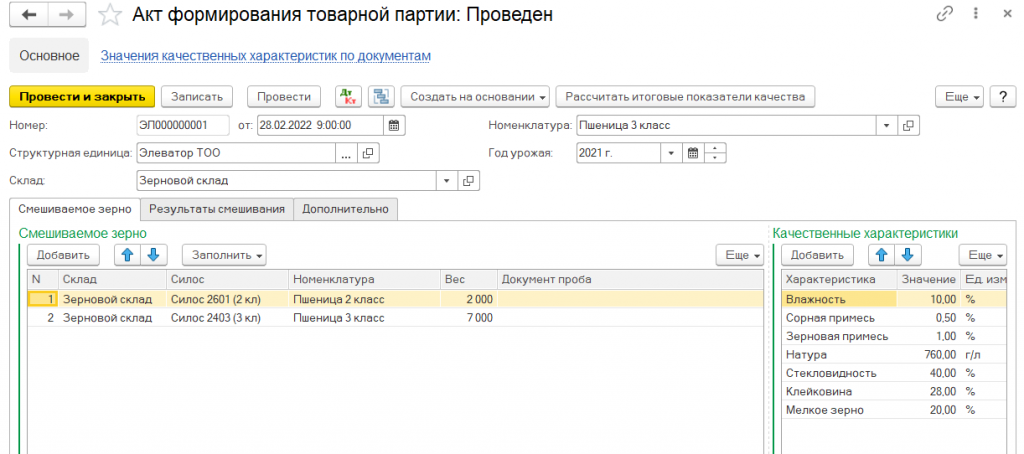Click the Номер input field
Image resolution: width=1024 pixels, height=454 pixels.
tap(185, 125)
